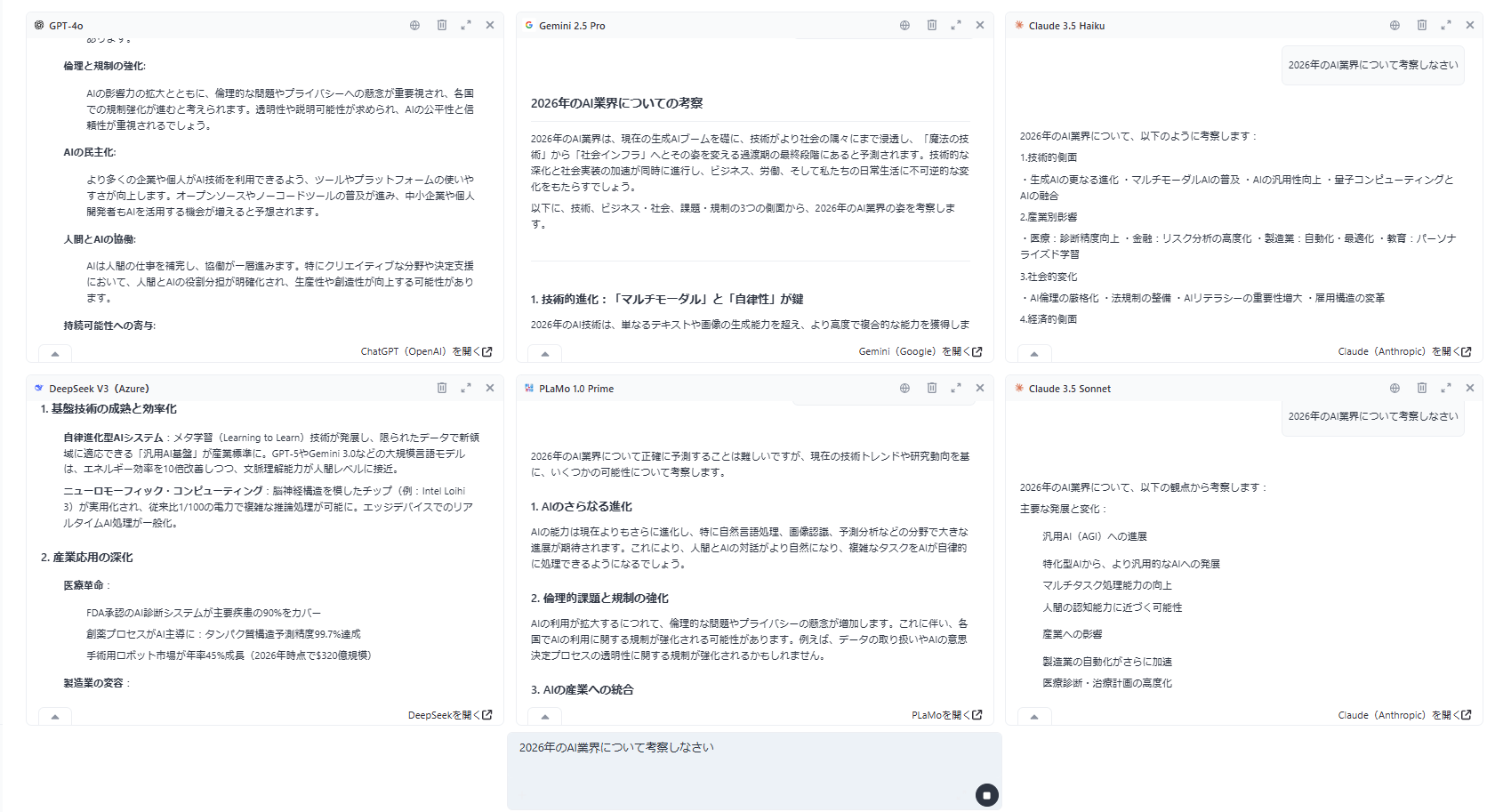1487x812 pixels.
Task: Collapse Claude 3.5 Sonnet panel with up-arrow
Action: 1034,716
